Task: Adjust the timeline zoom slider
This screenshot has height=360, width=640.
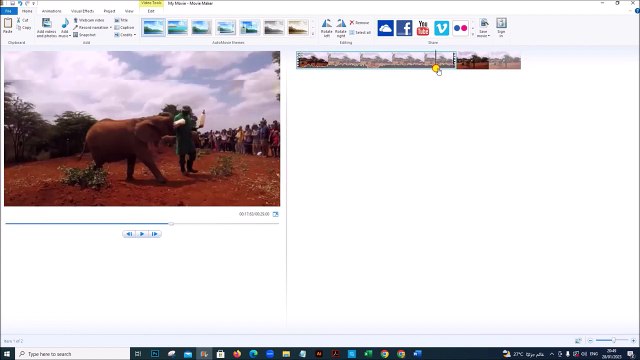Action: [x=613, y=340]
